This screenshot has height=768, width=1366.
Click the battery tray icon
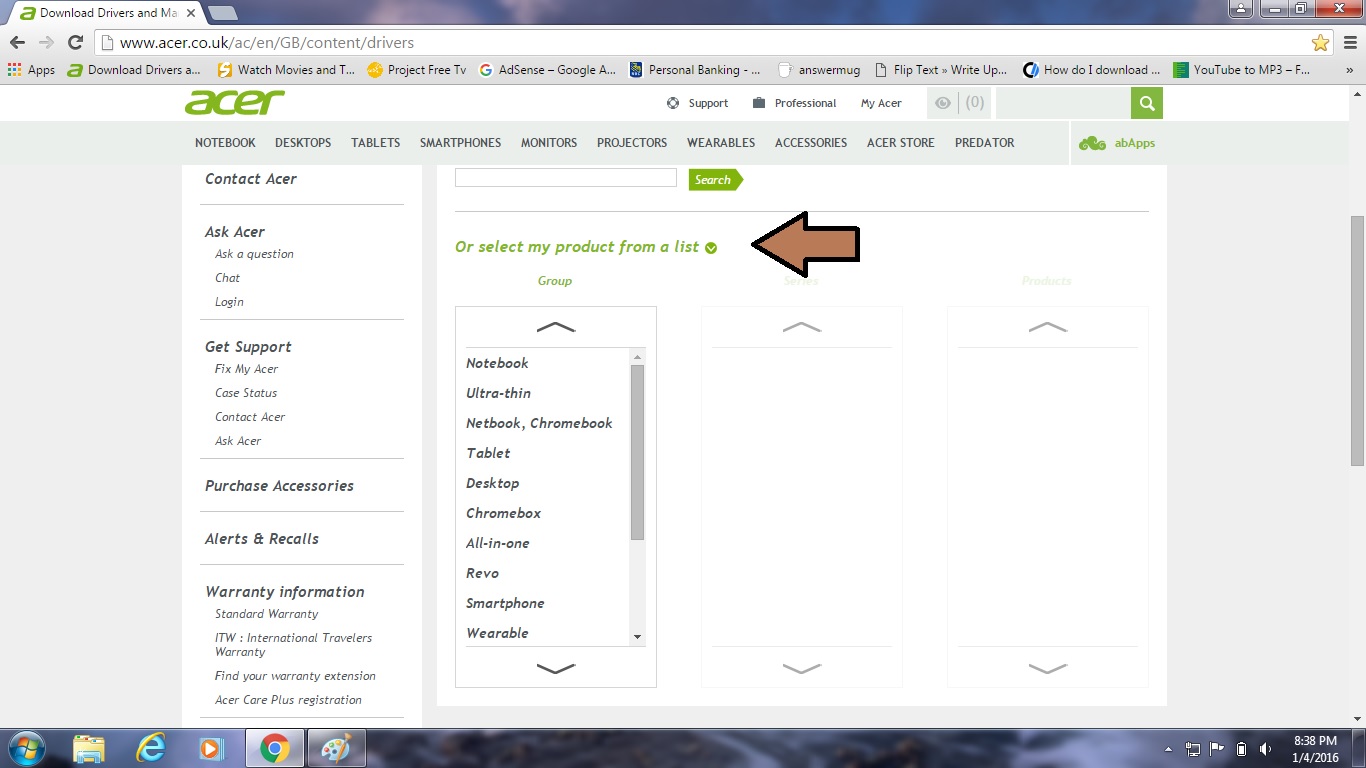coord(1241,749)
